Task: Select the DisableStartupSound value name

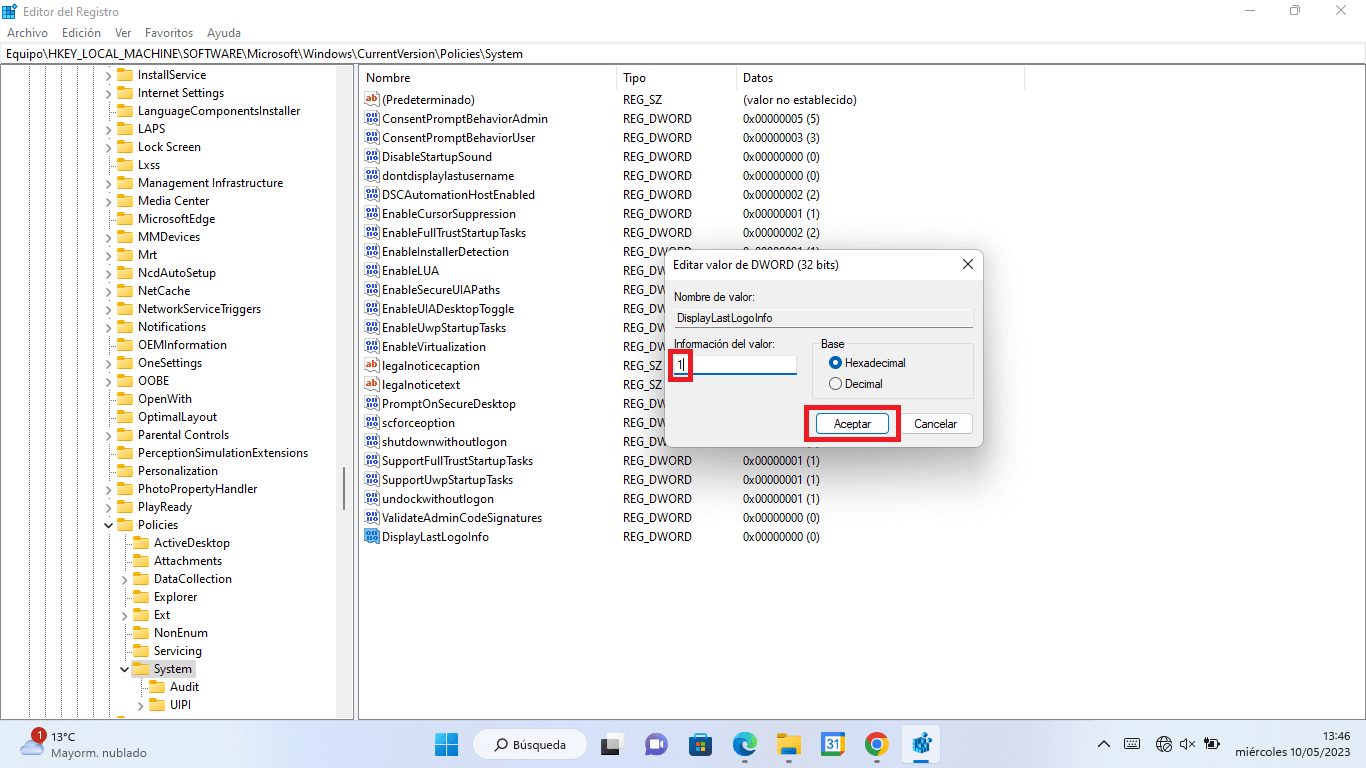Action: click(437, 157)
